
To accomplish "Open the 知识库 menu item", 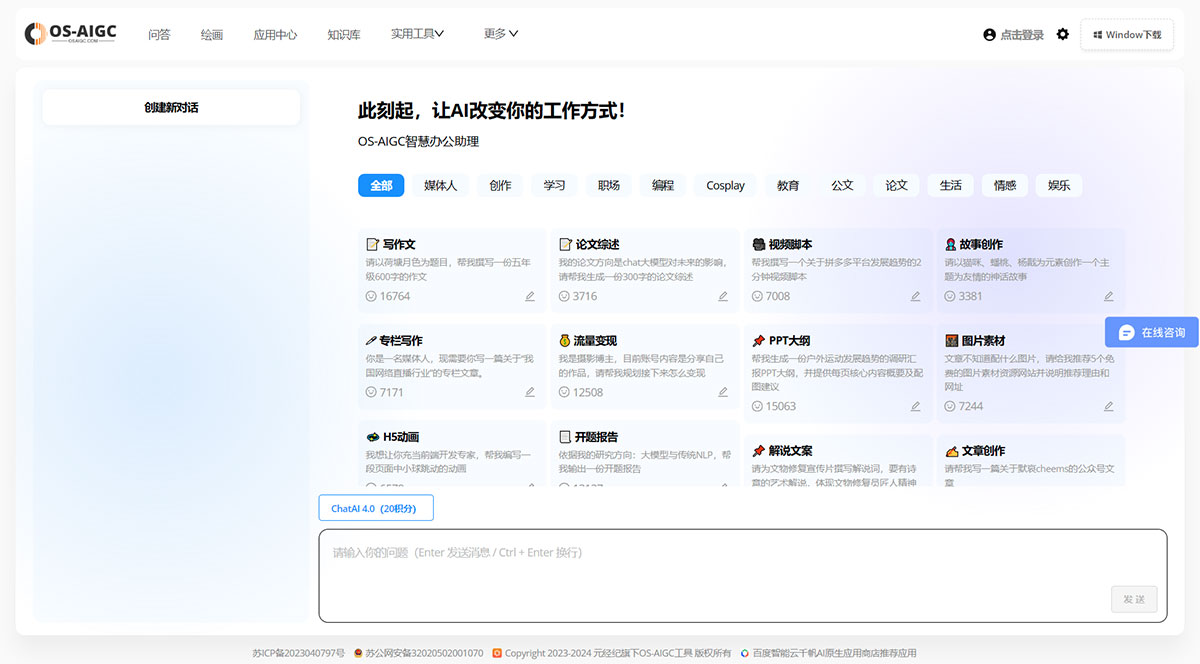I will coord(344,33).
